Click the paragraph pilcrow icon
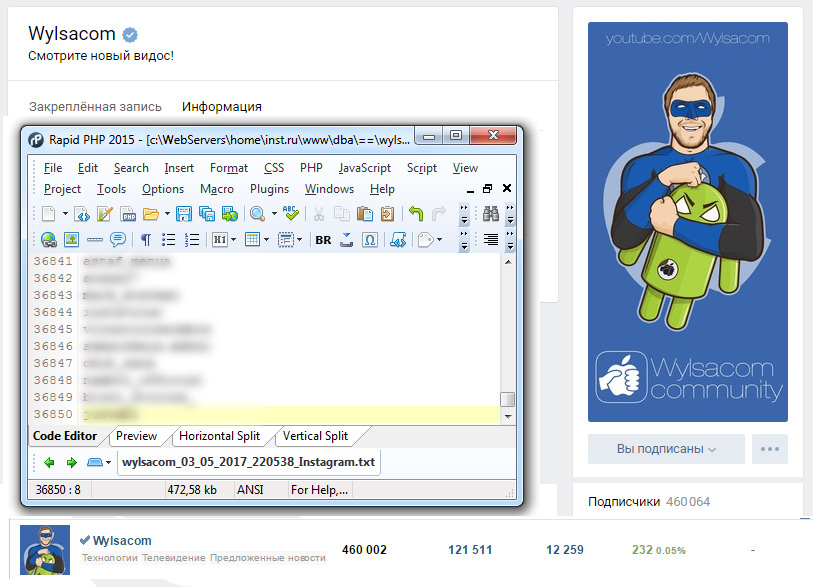The height and width of the screenshot is (587, 813). 145,239
